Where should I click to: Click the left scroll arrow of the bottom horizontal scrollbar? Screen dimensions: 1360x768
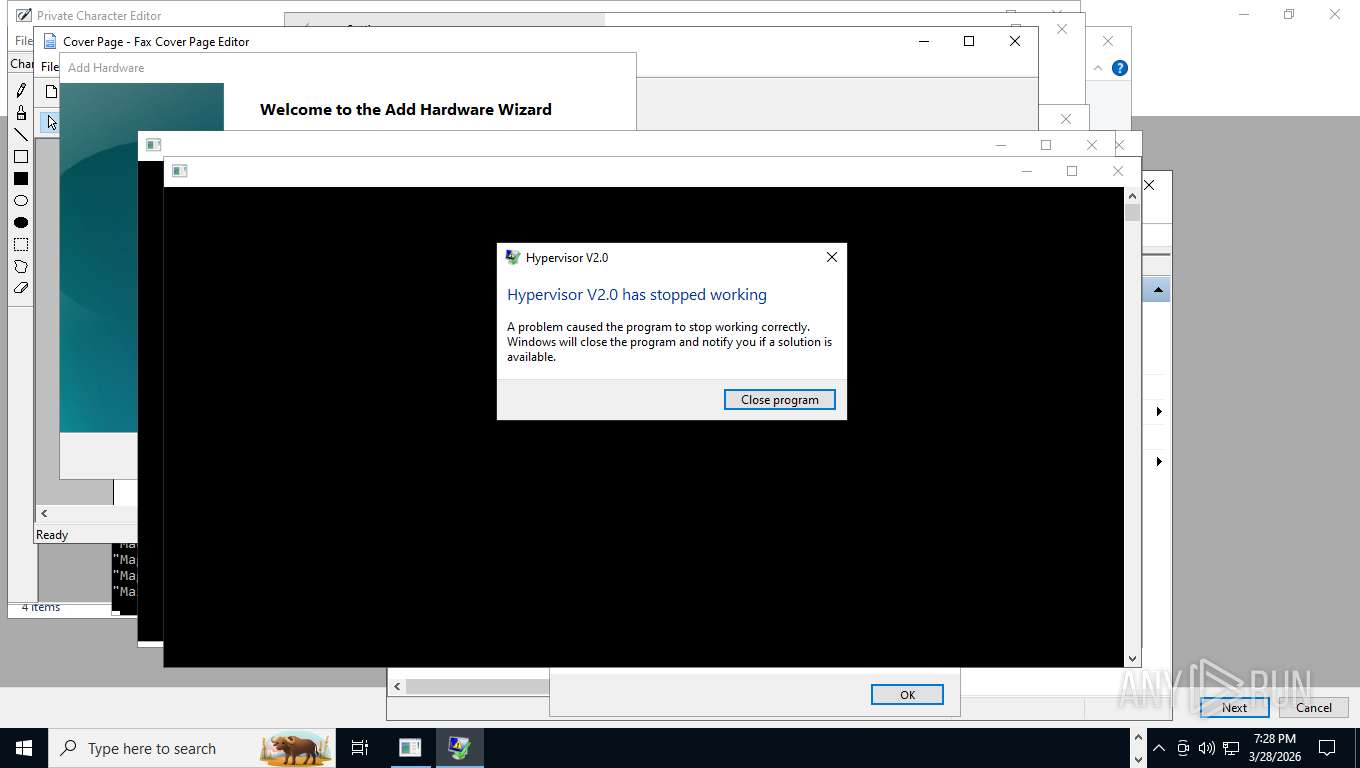397,686
